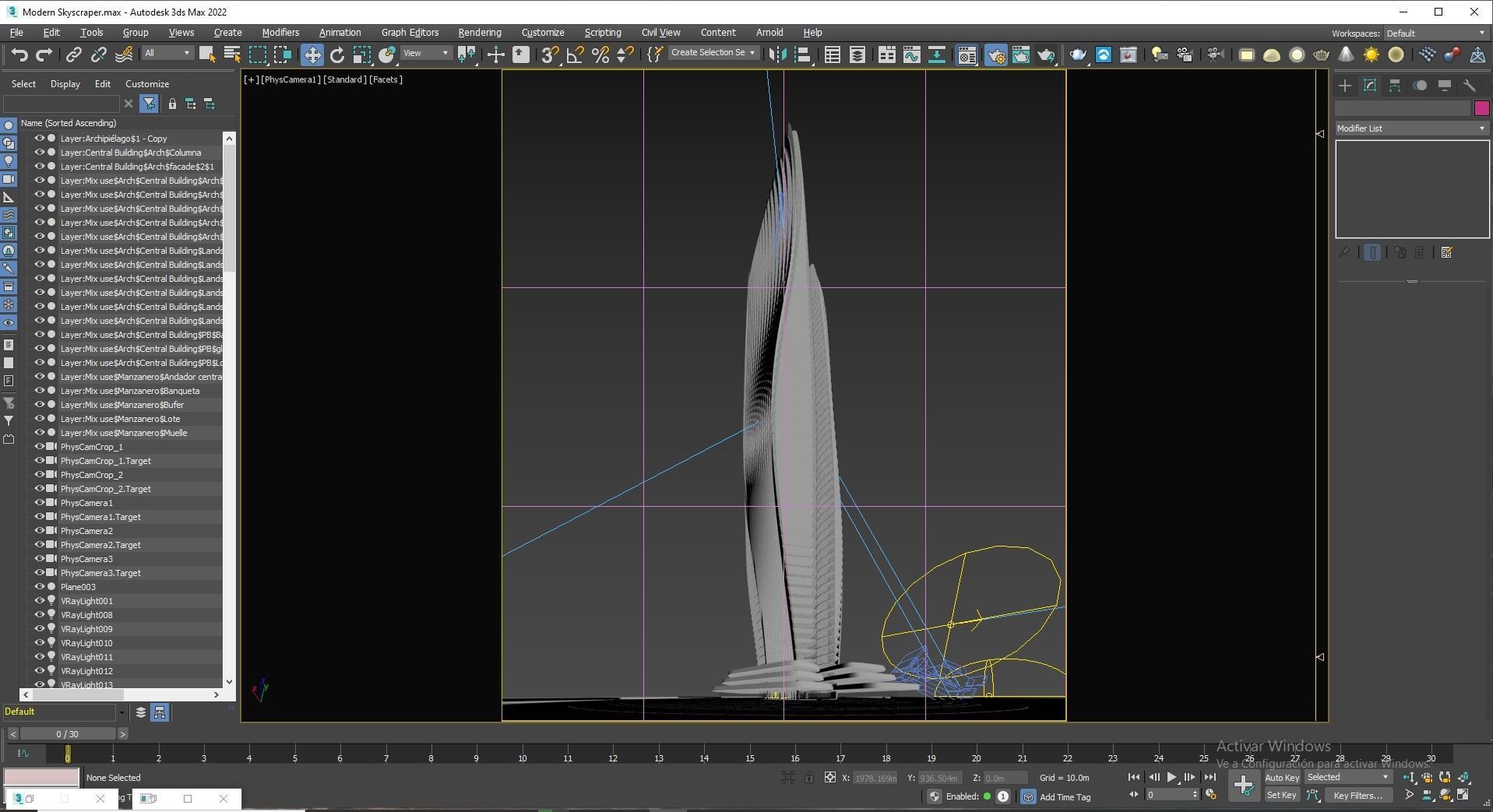Open Render Setup dialog

996,54
